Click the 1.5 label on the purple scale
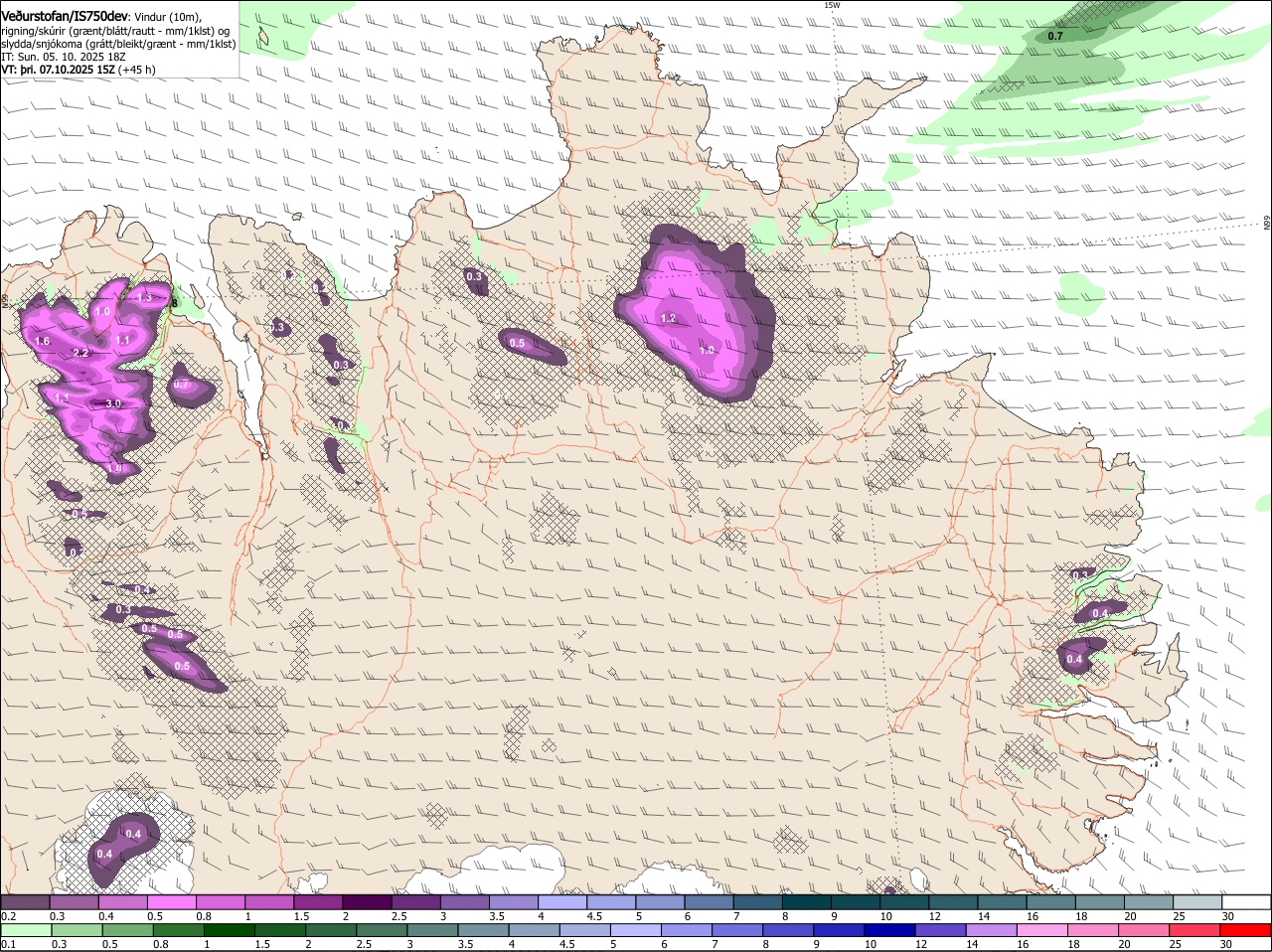Image resolution: width=1272 pixels, height=952 pixels. point(301,916)
